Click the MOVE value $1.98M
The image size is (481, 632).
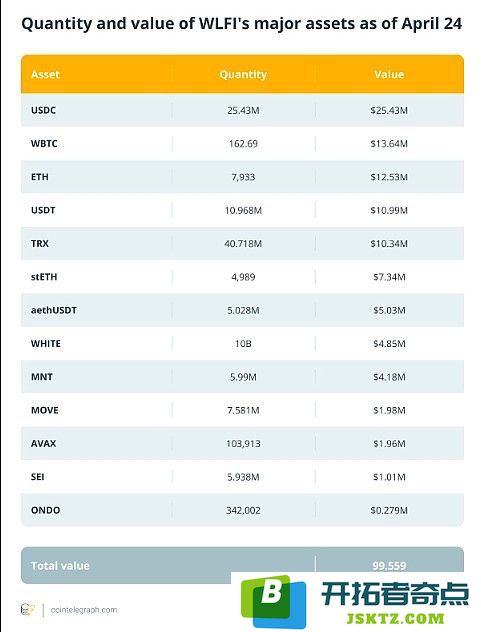389,410
